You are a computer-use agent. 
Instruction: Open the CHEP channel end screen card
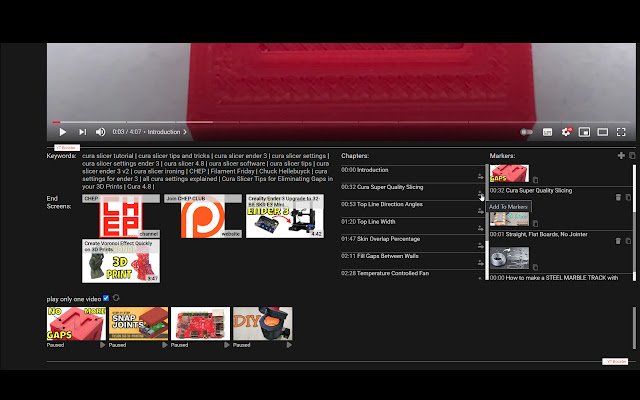click(x=121, y=216)
